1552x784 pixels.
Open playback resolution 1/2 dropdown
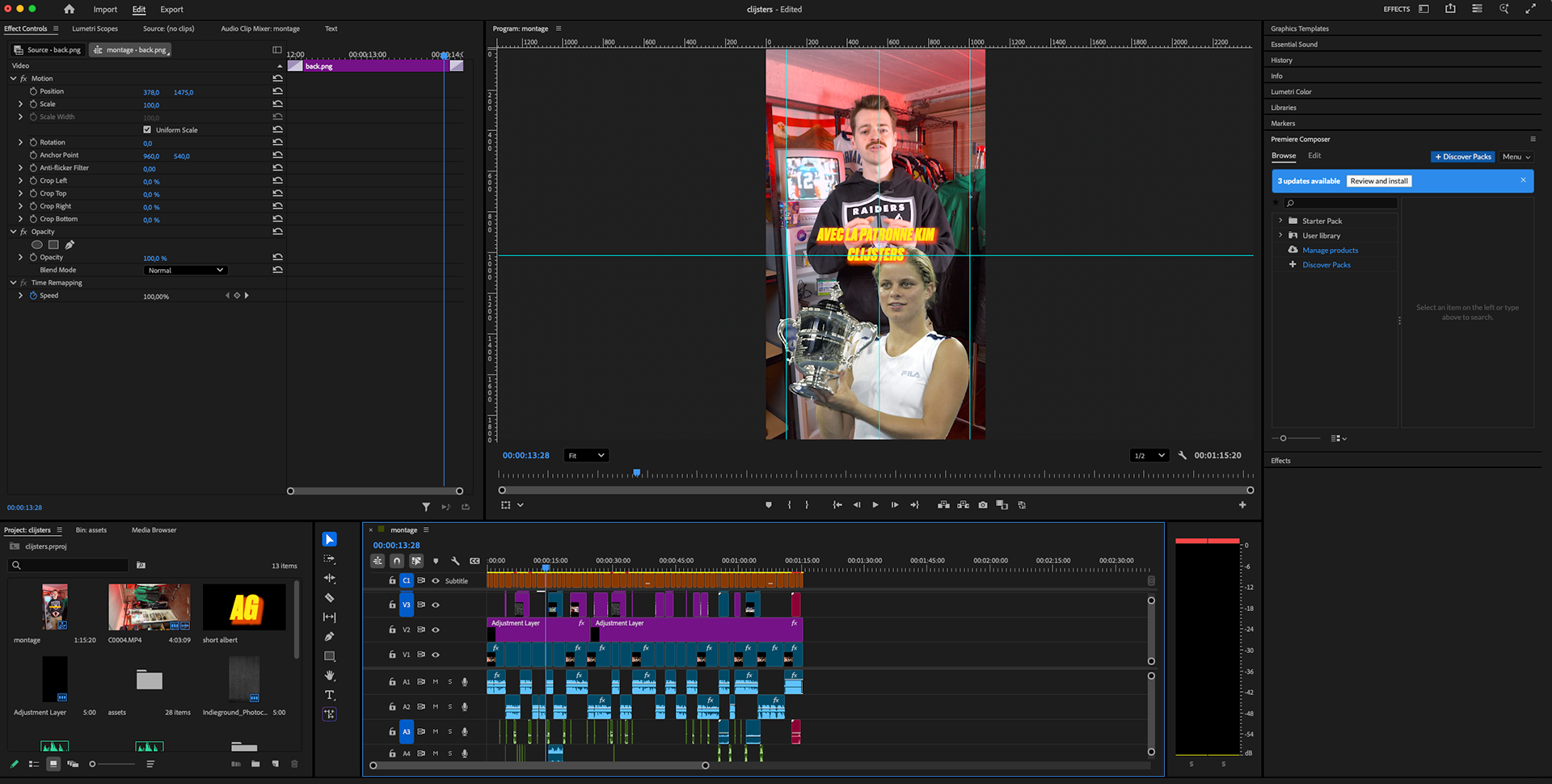(x=1149, y=456)
